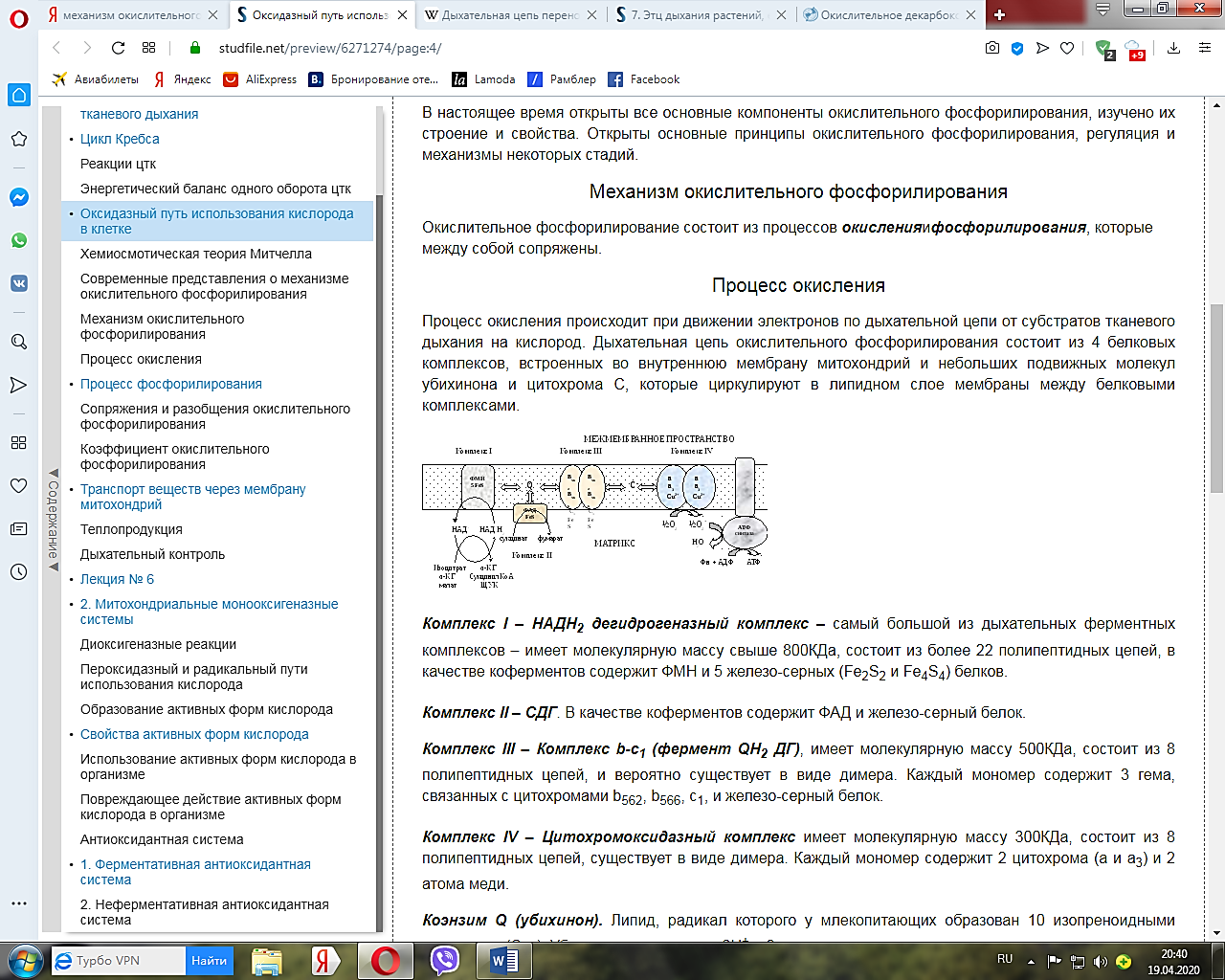Open the Авиабилеты bookmark
Viewport: 1225px width, 980px height.
[x=96, y=79]
